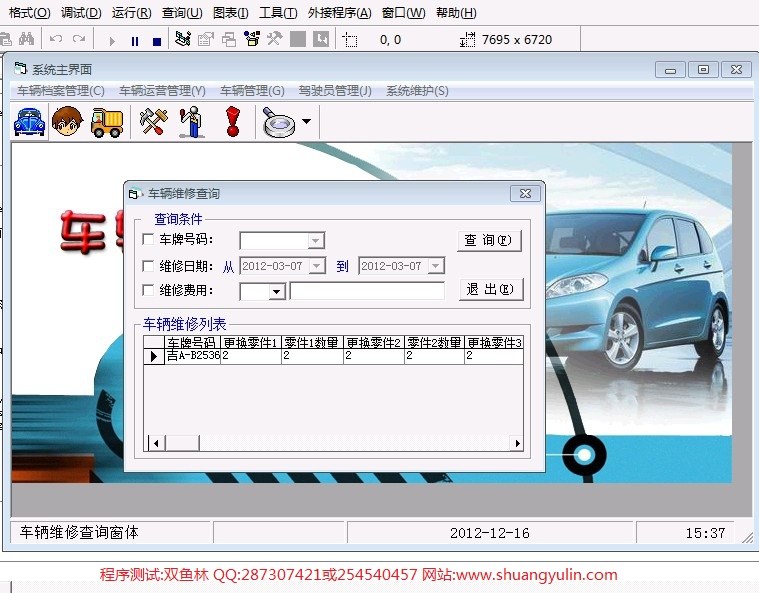Image resolution: width=759 pixels, height=593 pixels.
Task: Click the 退出(E) button
Action: (491, 289)
